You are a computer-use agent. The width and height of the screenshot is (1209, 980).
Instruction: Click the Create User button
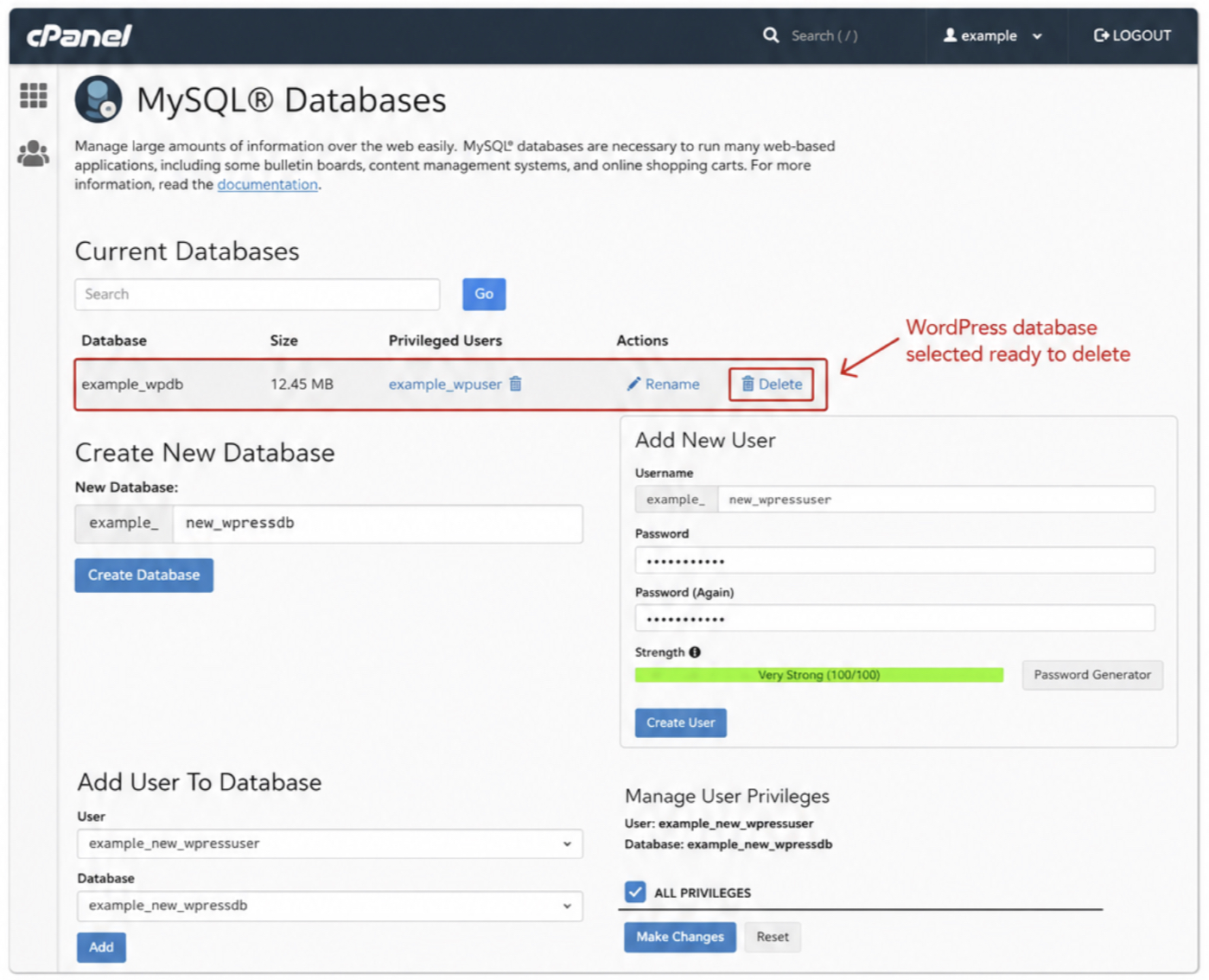[x=681, y=723]
